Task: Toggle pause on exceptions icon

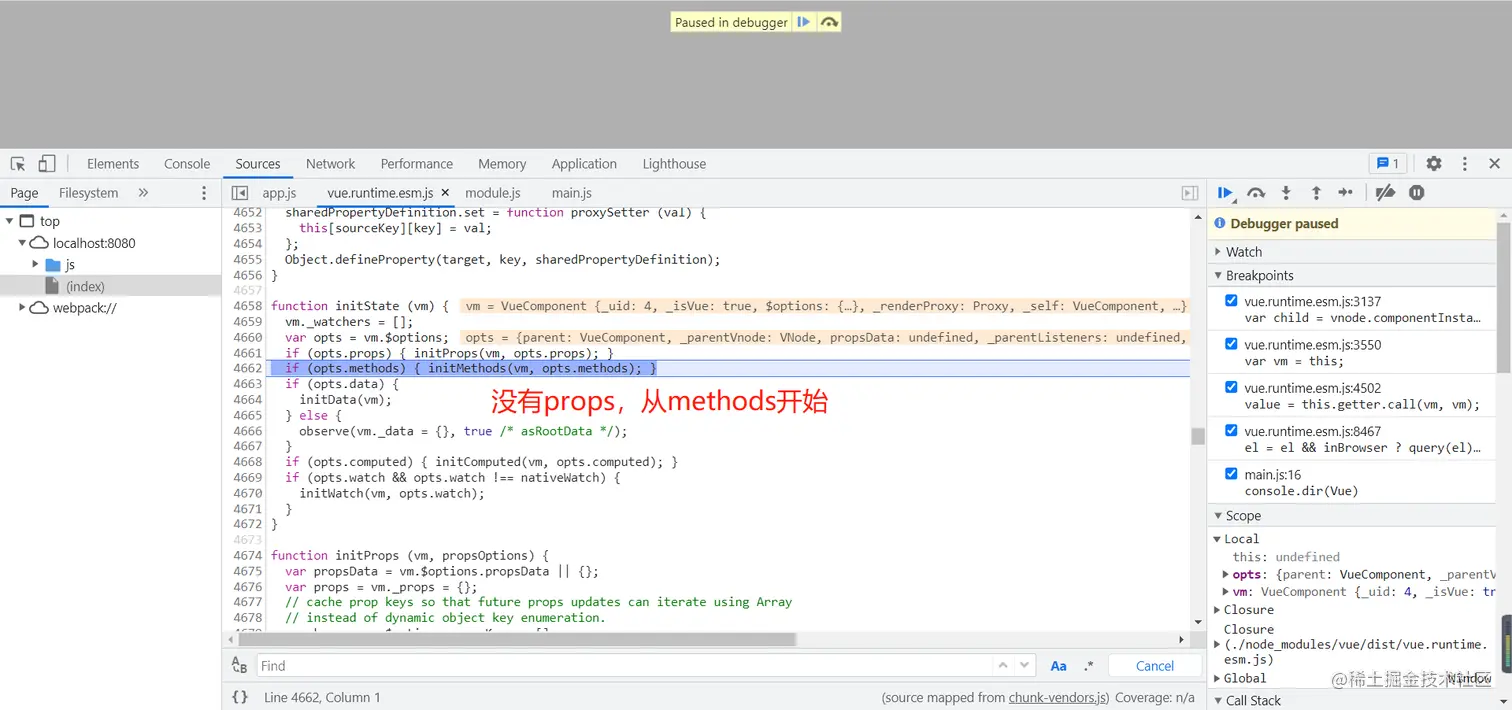Action: (x=1417, y=193)
